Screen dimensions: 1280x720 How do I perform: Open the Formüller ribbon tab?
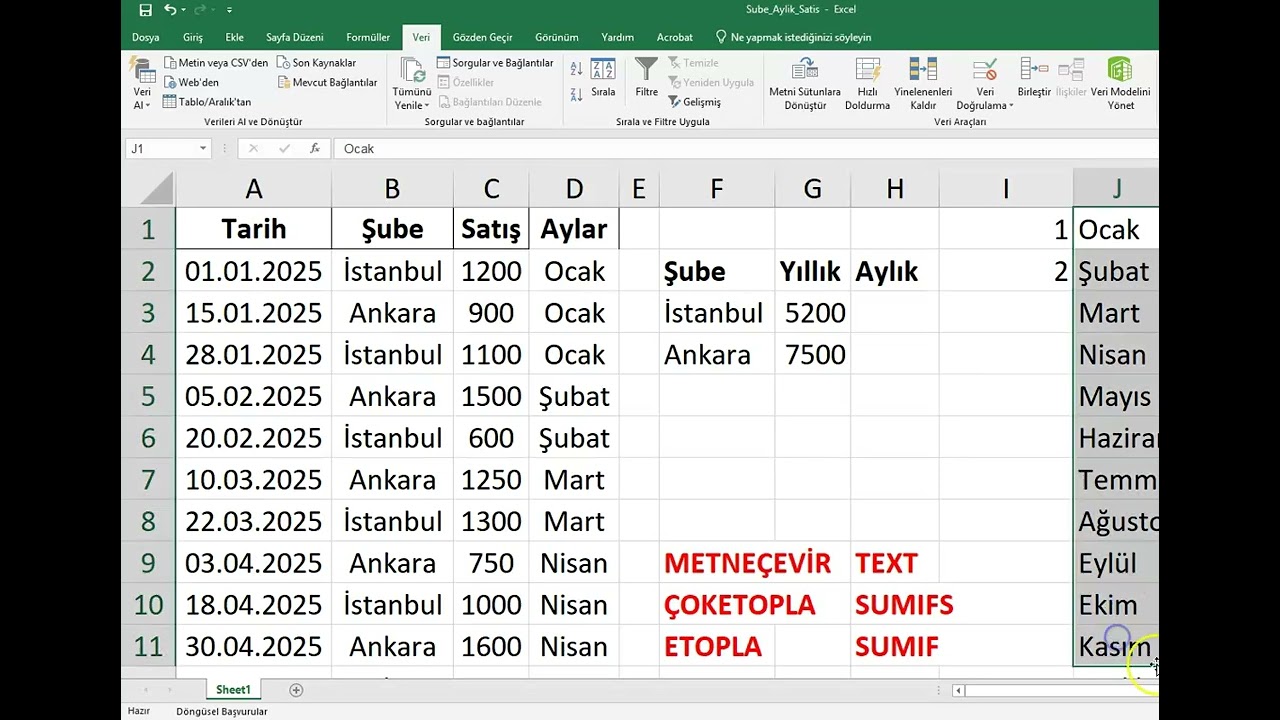(x=368, y=37)
